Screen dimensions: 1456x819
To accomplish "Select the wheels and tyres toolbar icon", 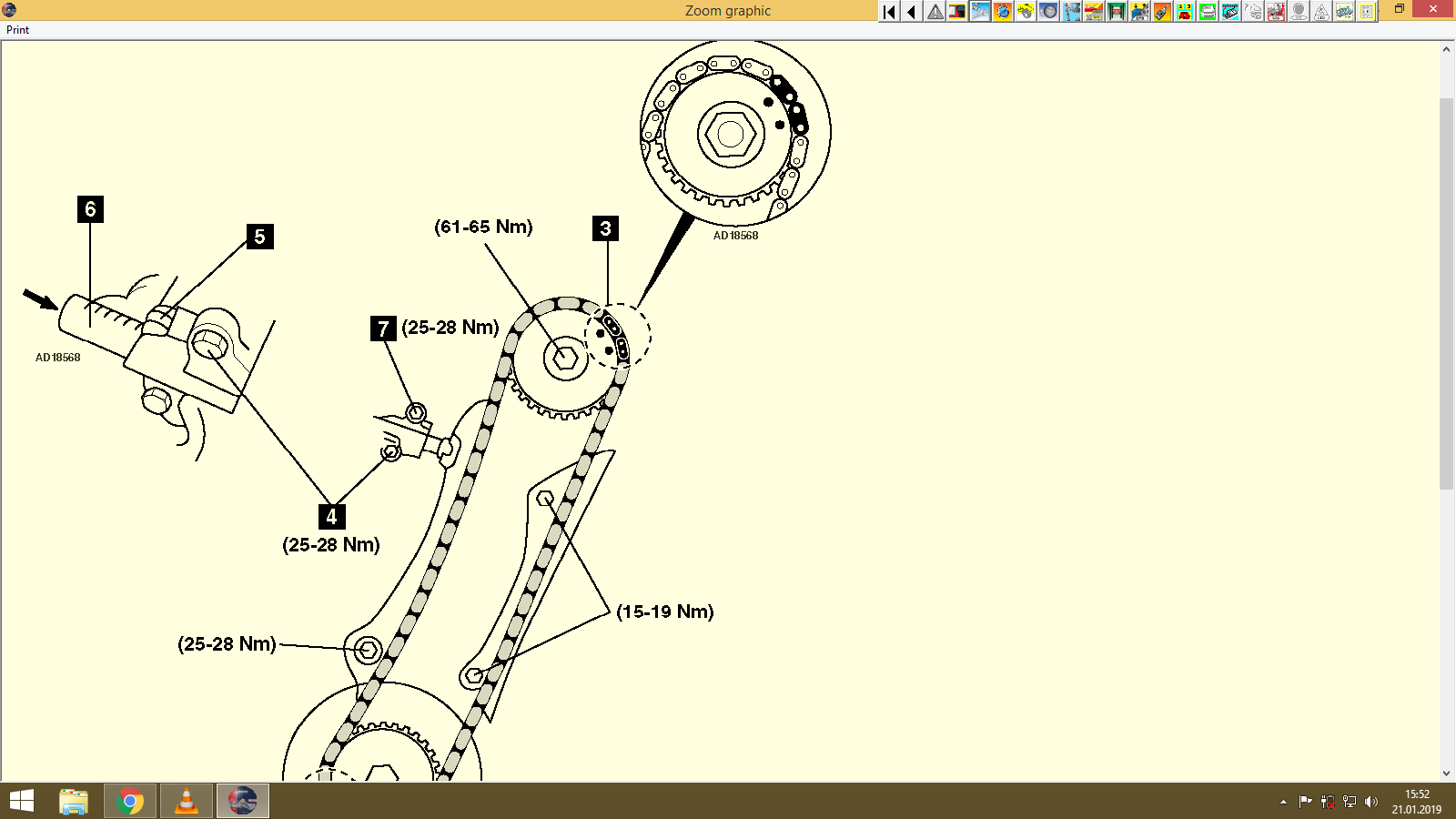I will tap(1048, 12).
